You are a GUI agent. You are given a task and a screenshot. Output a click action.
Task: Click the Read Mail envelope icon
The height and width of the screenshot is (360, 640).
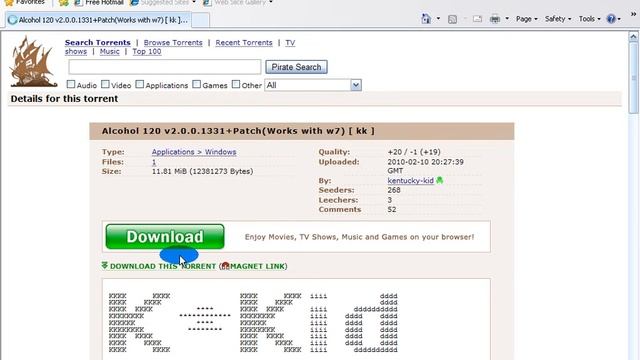pyautogui.click(x=477, y=19)
